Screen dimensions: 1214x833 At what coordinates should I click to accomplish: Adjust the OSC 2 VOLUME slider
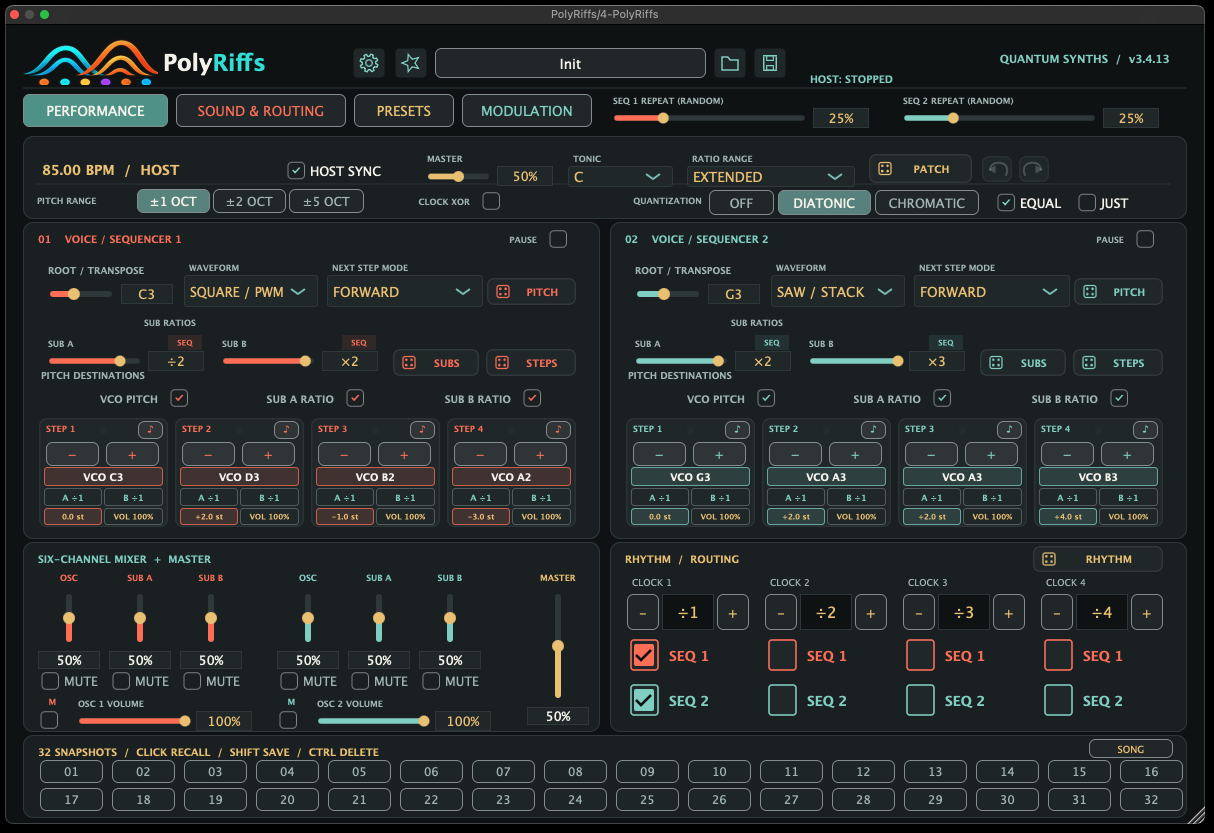(x=373, y=720)
